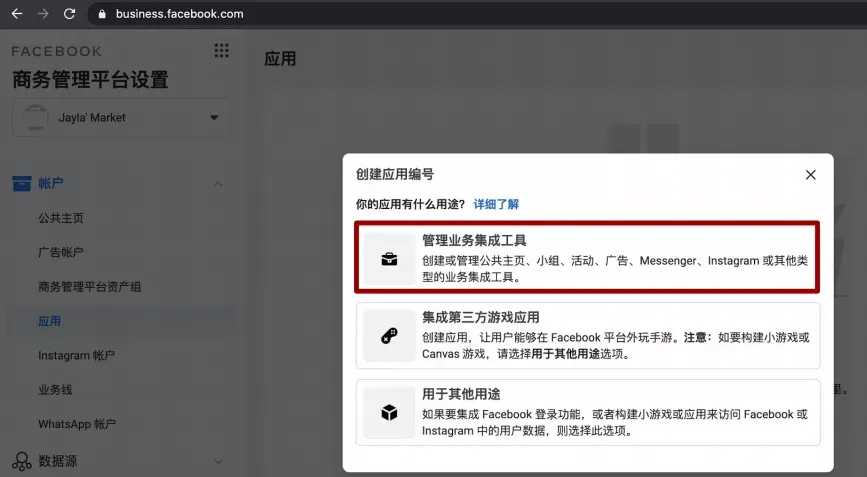Click the cube icon for other purposes
This screenshot has width=867, height=477.
tap(389, 412)
